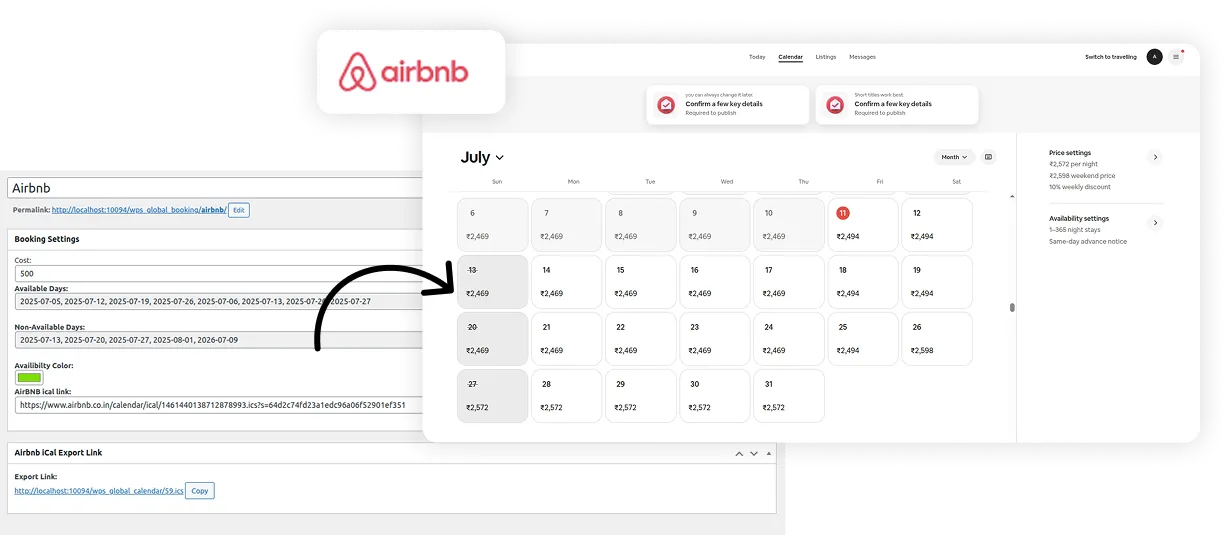1230x536 pixels.
Task: Open the Listings tab
Action: point(826,57)
